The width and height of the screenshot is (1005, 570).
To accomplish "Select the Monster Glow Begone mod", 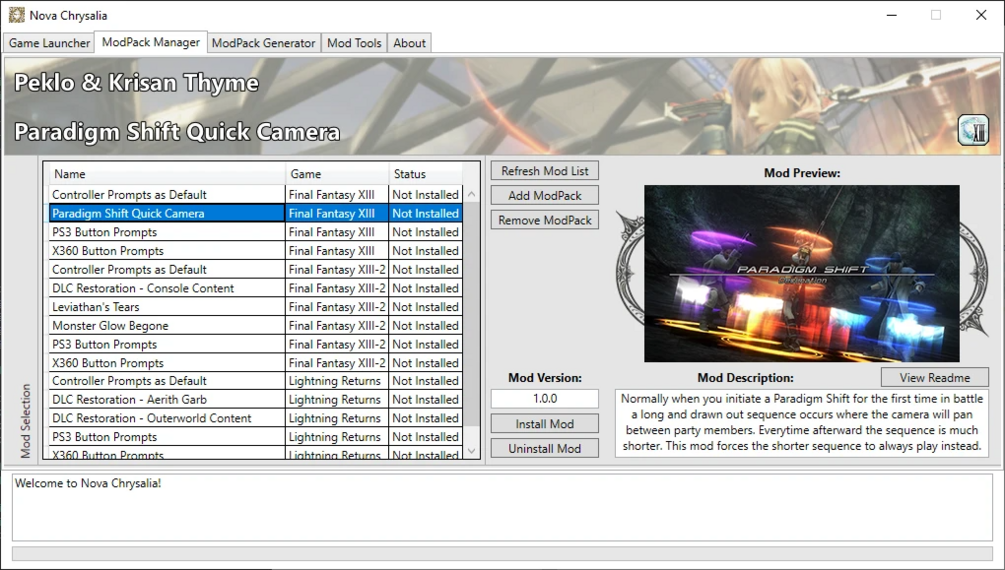I will coord(256,325).
